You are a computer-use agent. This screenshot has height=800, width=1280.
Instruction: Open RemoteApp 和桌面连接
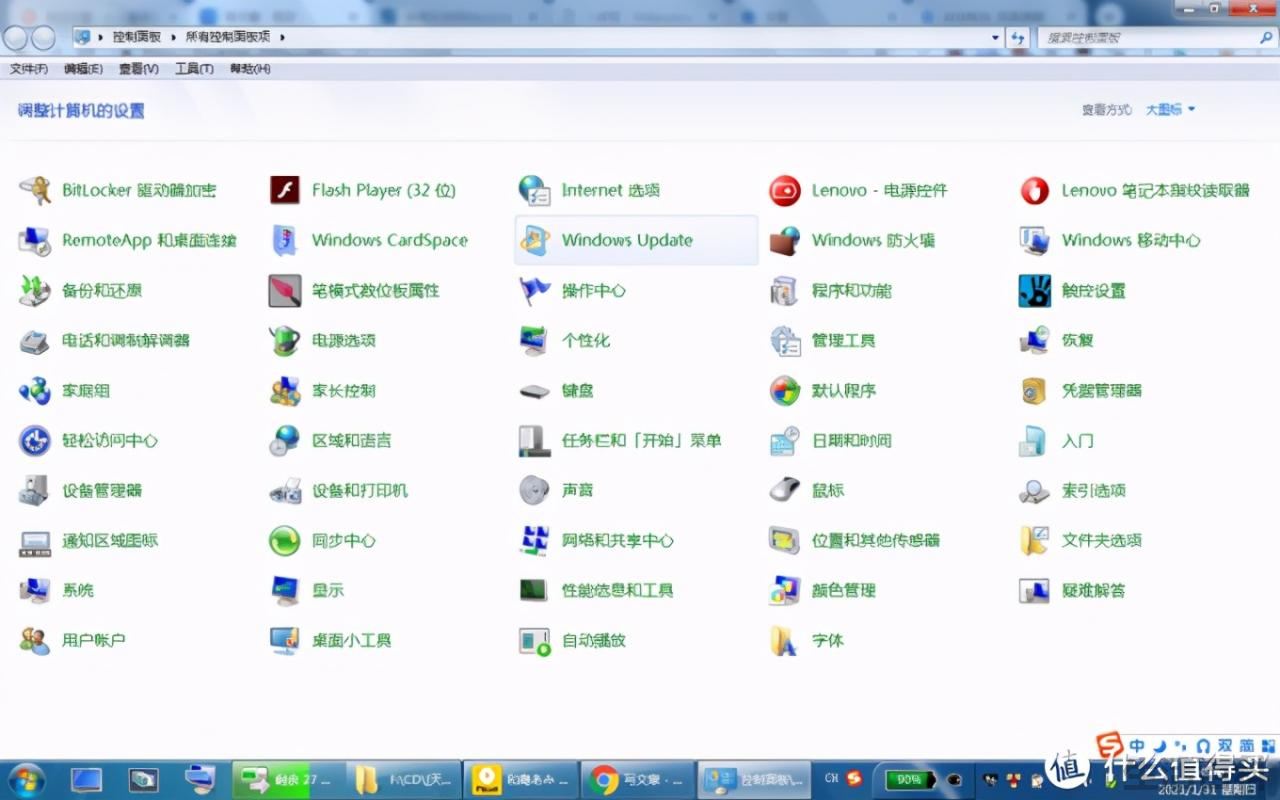click(x=128, y=240)
